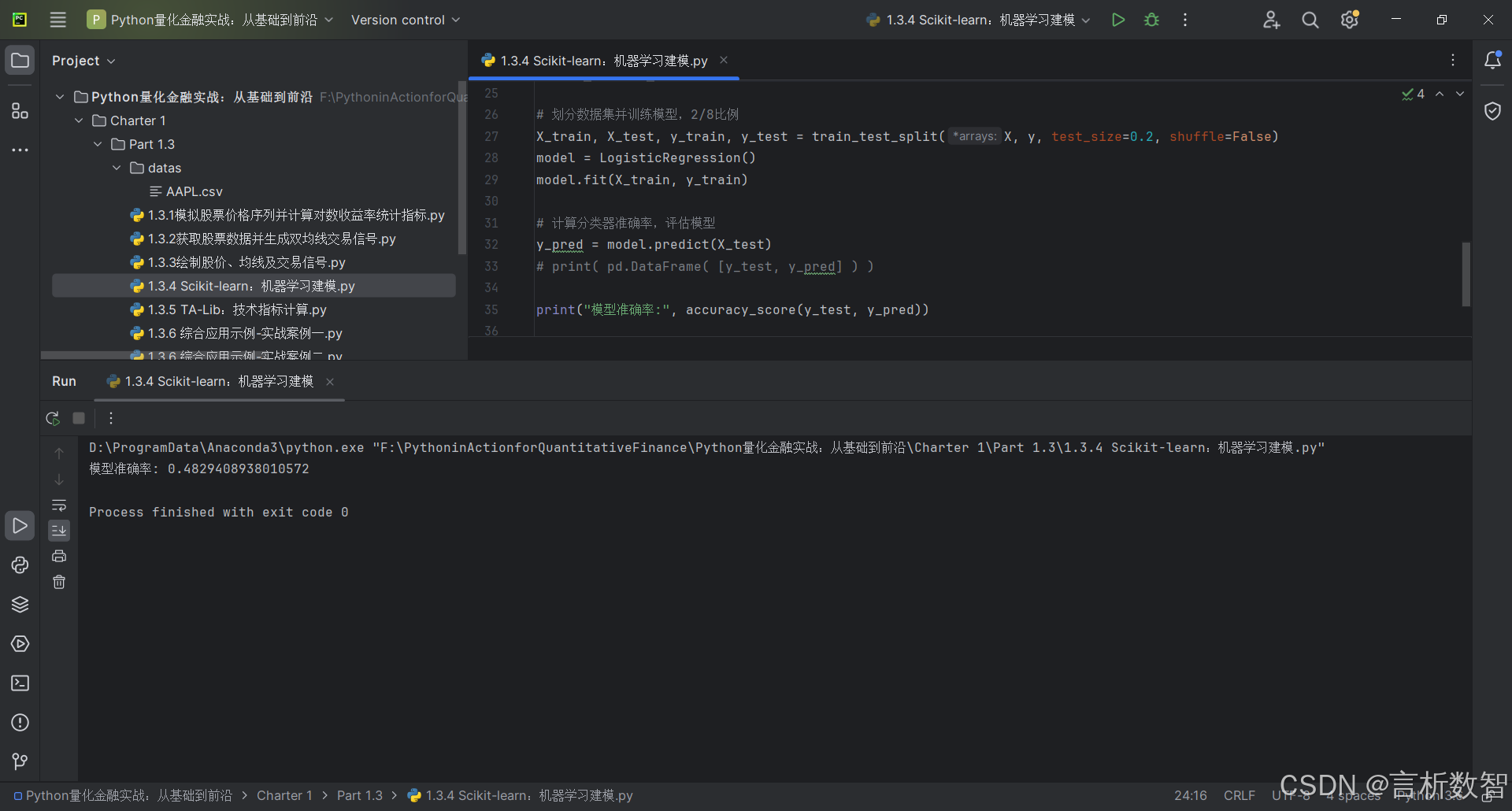Stop the running process square button
The image size is (1512, 811).
[x=79, y=418]
